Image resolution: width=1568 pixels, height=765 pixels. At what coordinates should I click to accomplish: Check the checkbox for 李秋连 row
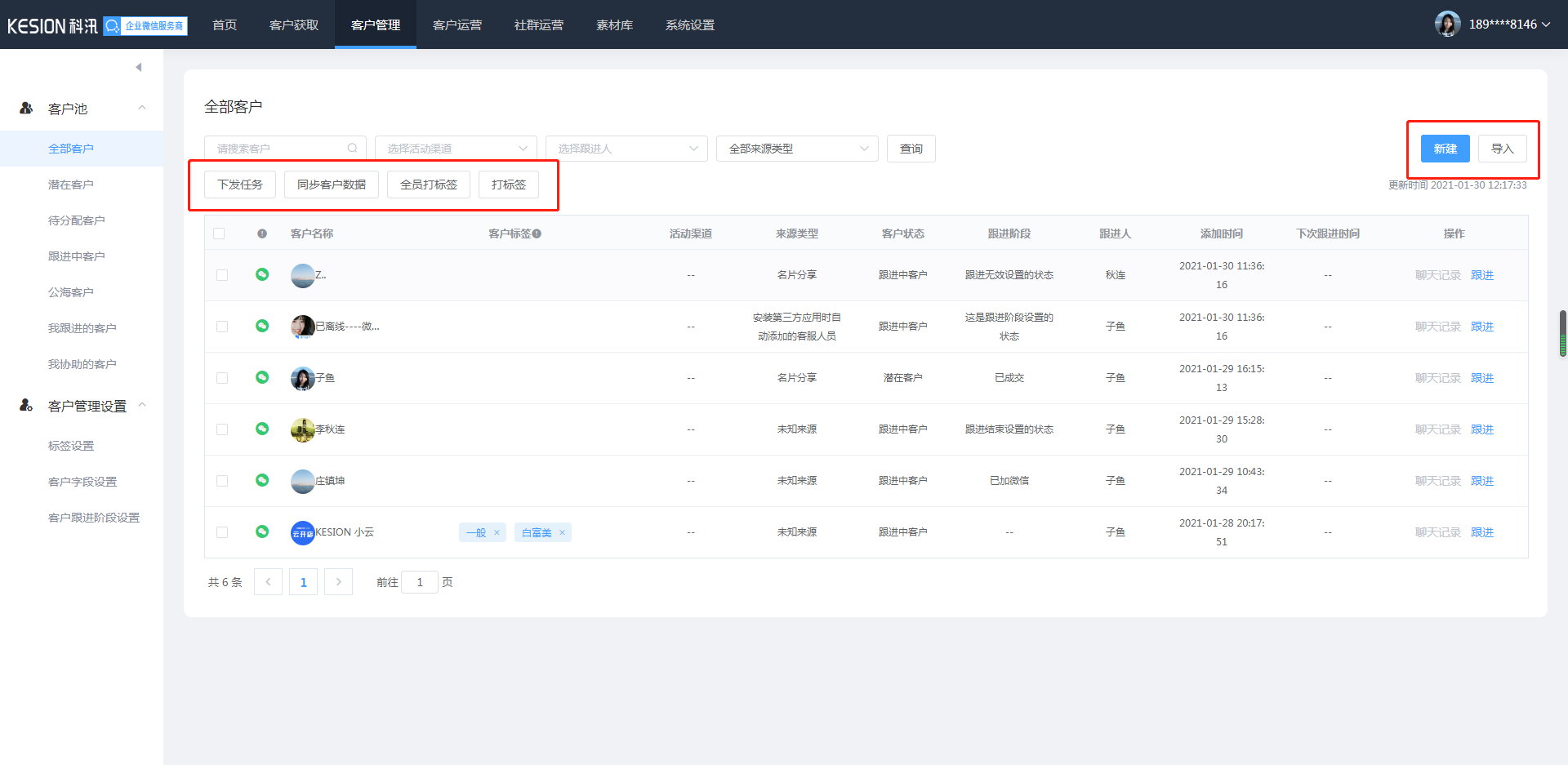(222, 429)
